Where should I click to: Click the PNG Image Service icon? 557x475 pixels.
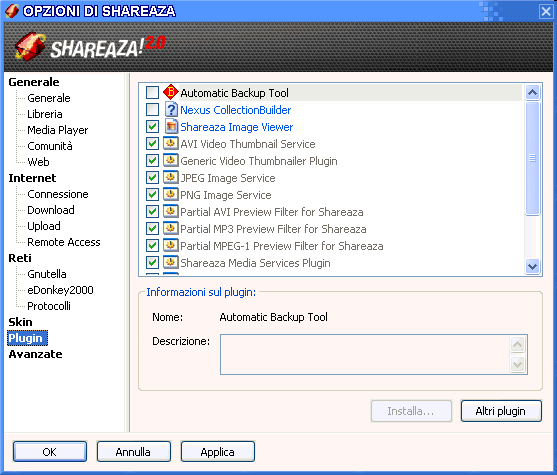click(x=171, y=195)
